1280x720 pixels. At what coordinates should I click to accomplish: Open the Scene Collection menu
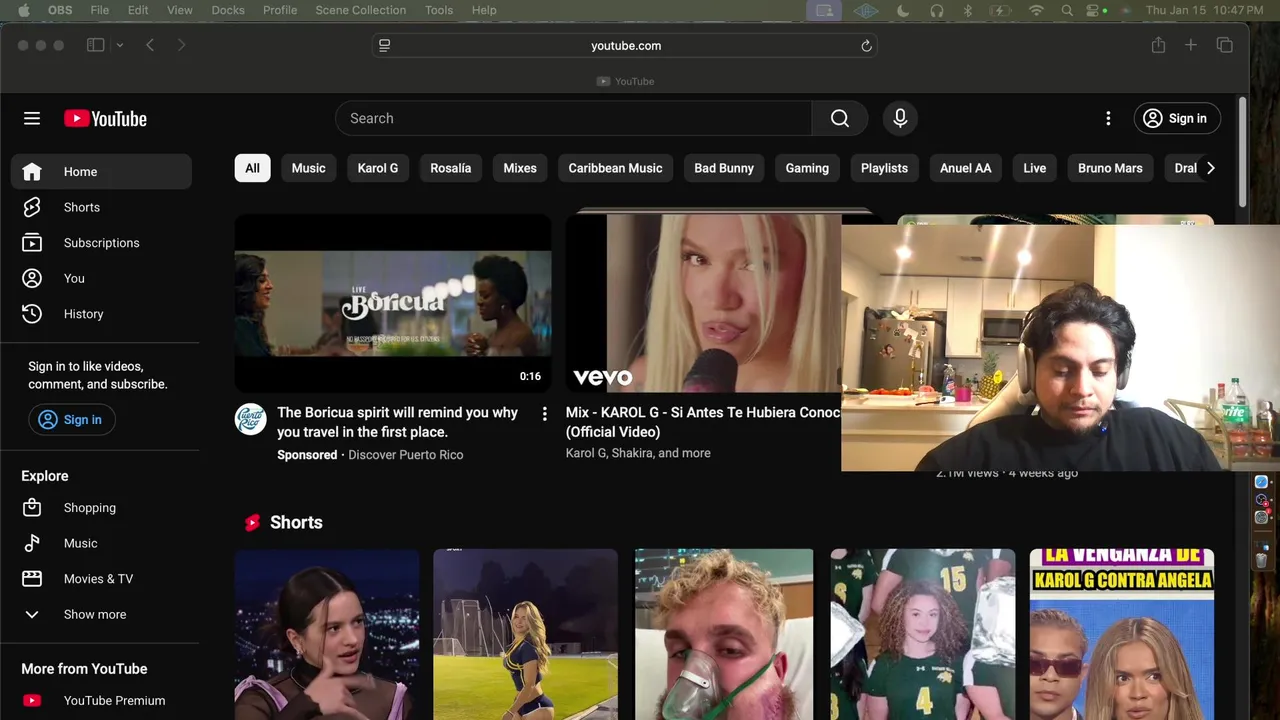click(360, 10)
